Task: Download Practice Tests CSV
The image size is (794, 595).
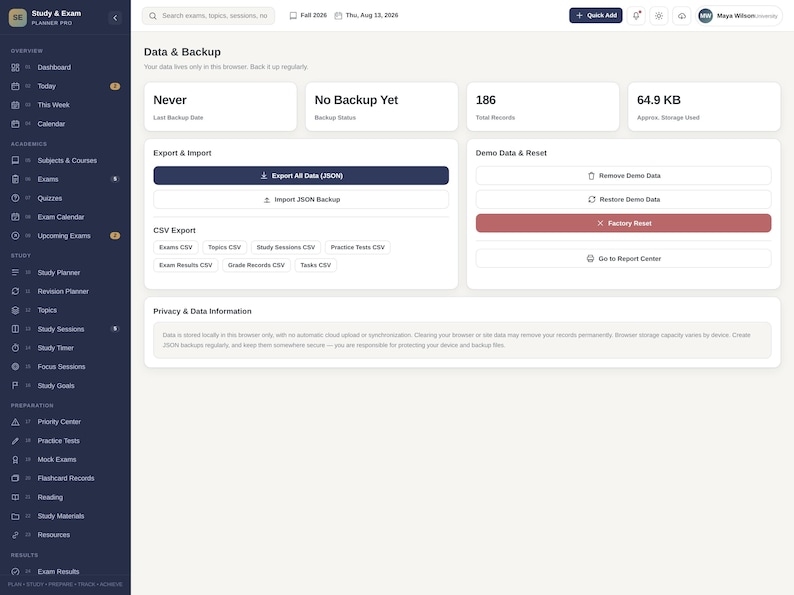Action: [358, 248]
